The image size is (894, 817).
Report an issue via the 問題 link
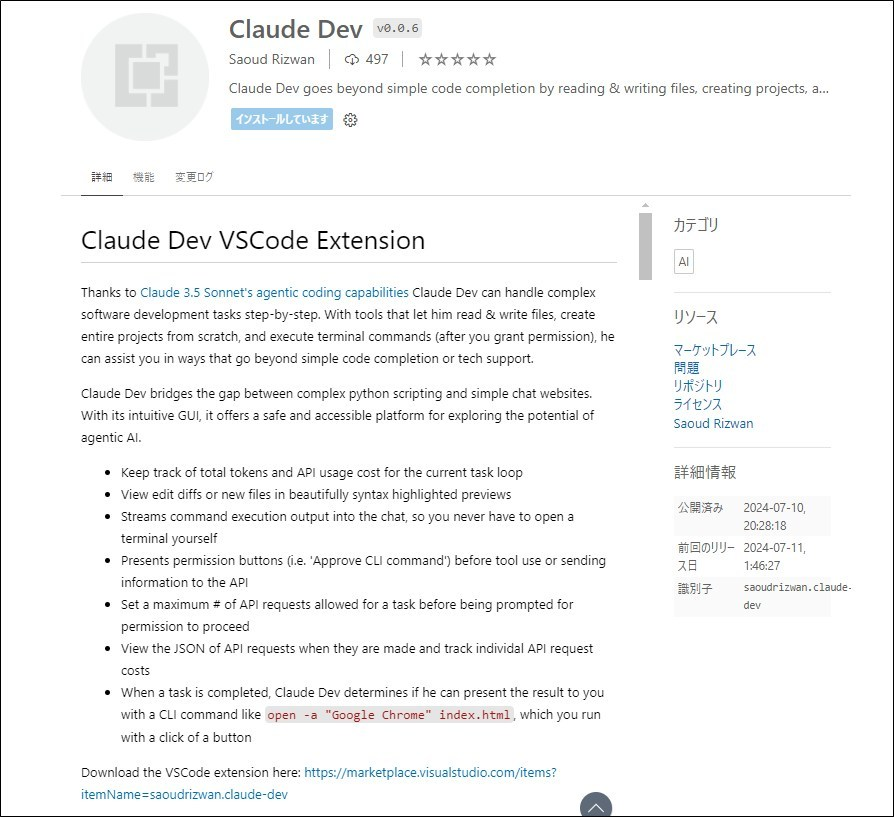point(686,367)
